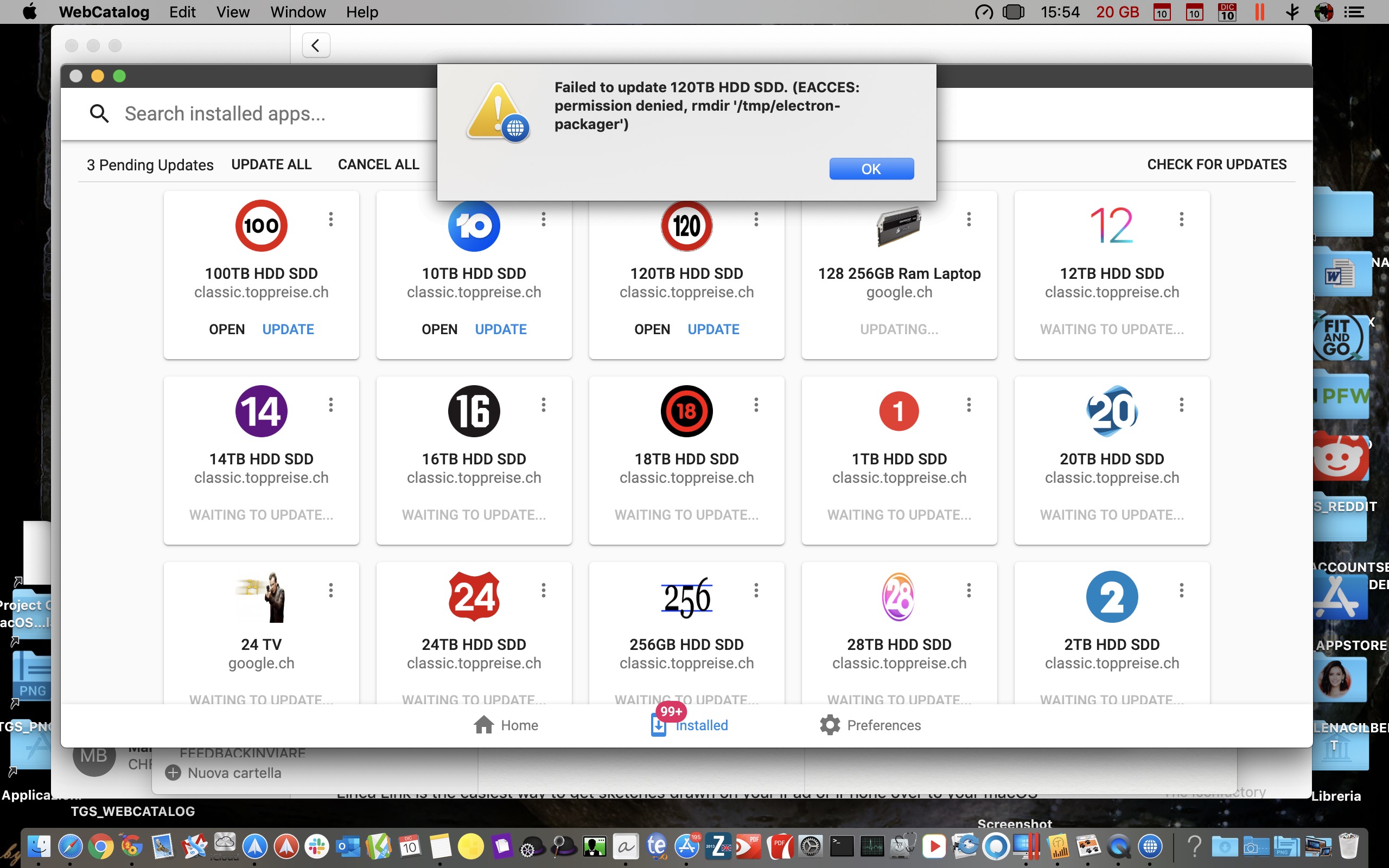Image resolution: width=1389 pixels, height=868 pixels.
Task: Open the View menu
Action: [232, 12]
